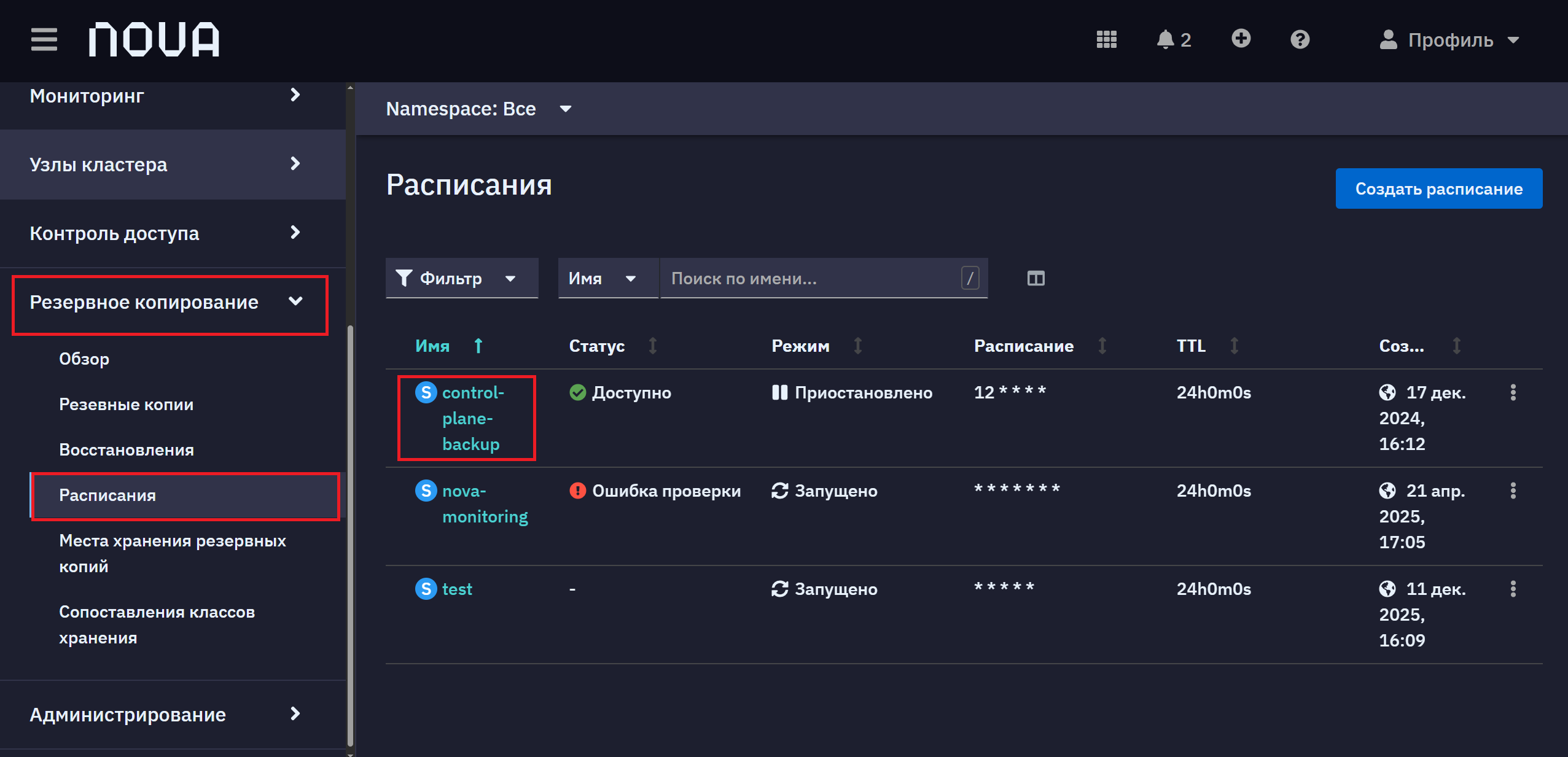Open Сопоставления классов хранения
Image resolution: width=1568 pixels, height=757 pixels.
(157, 624)
